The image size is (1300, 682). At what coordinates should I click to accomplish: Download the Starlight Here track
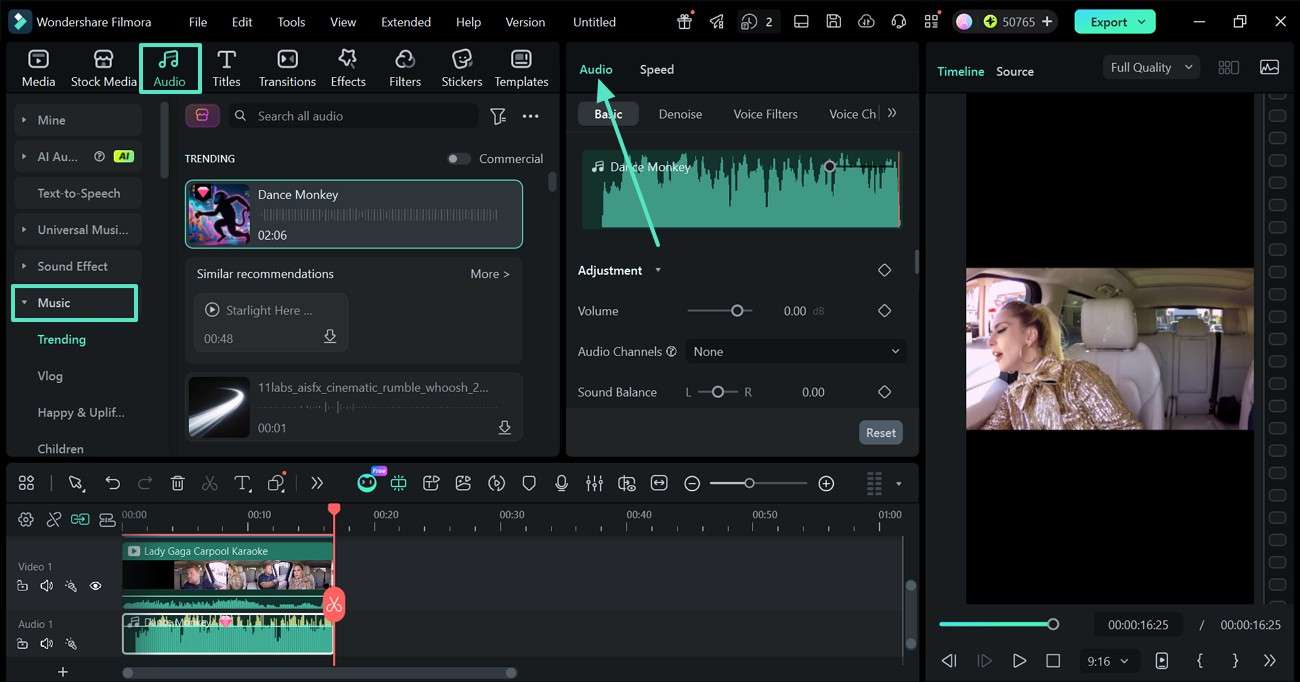tap(330, 338)
